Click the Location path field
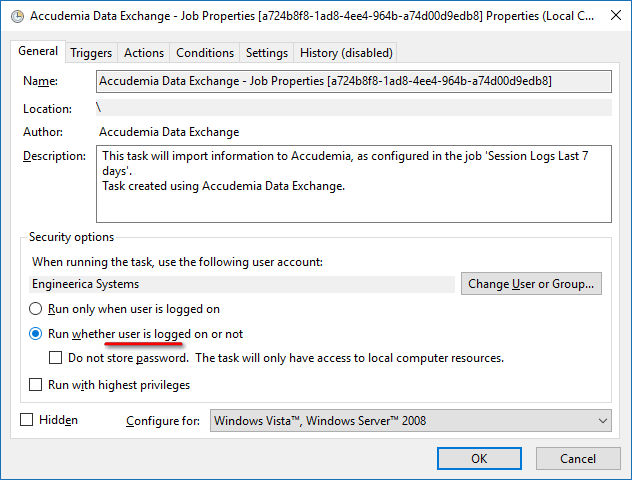This screenshot has width=632, height=480. pos(353,108)
